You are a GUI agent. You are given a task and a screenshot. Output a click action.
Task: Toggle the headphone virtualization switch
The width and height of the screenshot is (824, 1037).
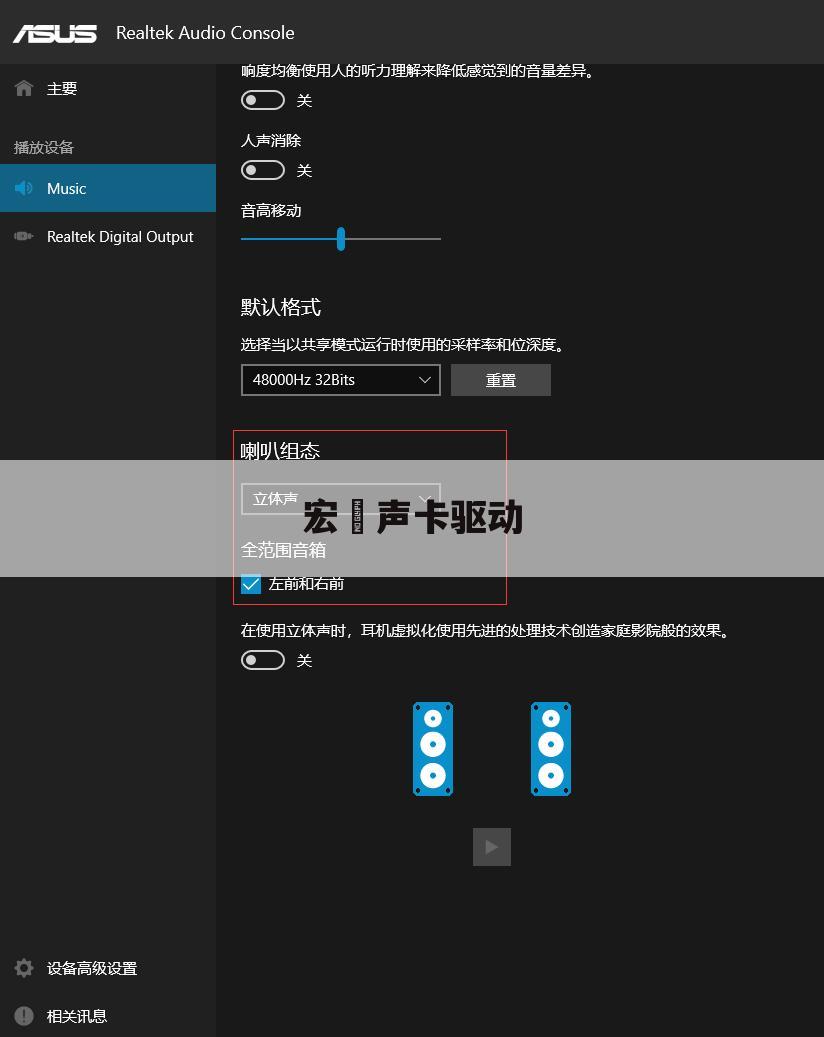263,660
